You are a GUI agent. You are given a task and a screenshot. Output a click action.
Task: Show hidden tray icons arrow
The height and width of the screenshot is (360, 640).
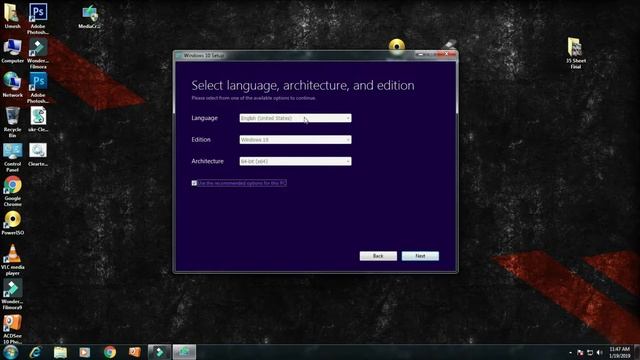[x=570, y=352]
